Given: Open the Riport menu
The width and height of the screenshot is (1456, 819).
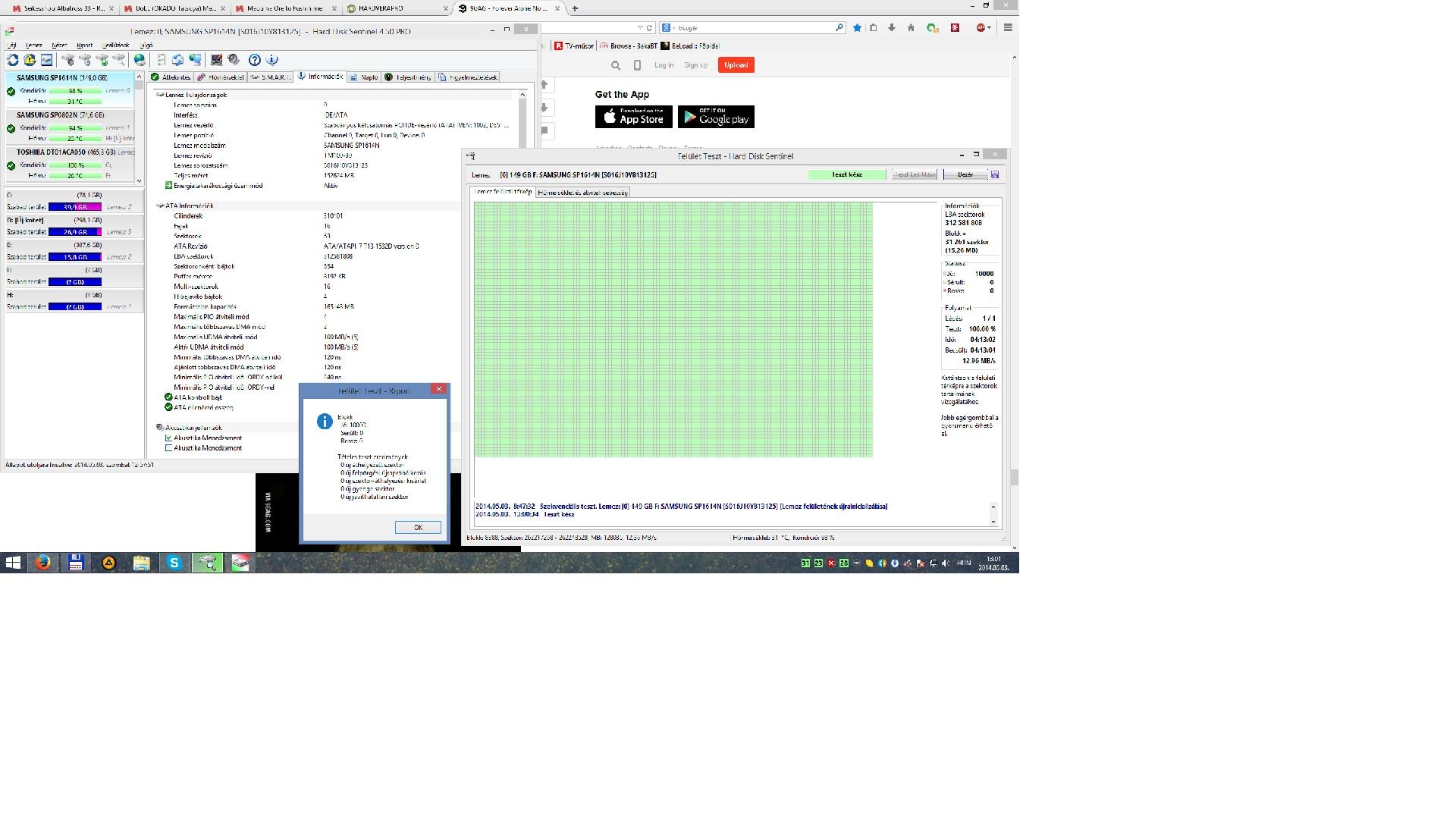Looking at the screenshot, I should [x=84, y=45].
